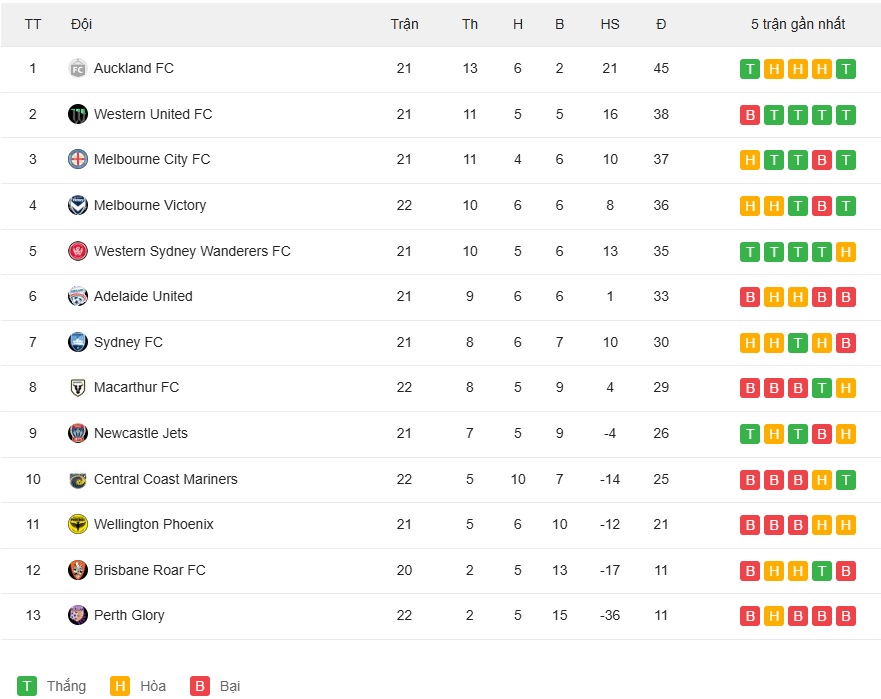The image size is (881, 699).
Task: Click the Central Coast Mariners crest
Action: click(x=78, y=479)
